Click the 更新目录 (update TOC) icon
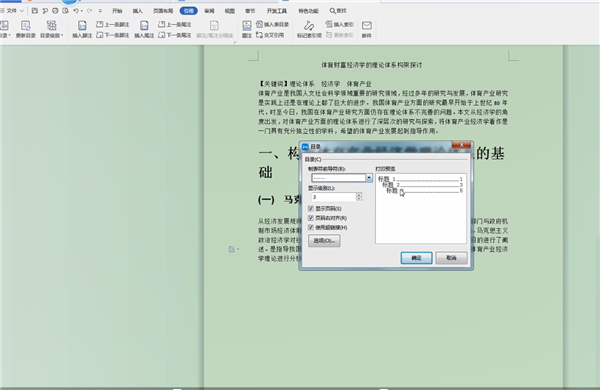600x390 pixels. (26, 26)
